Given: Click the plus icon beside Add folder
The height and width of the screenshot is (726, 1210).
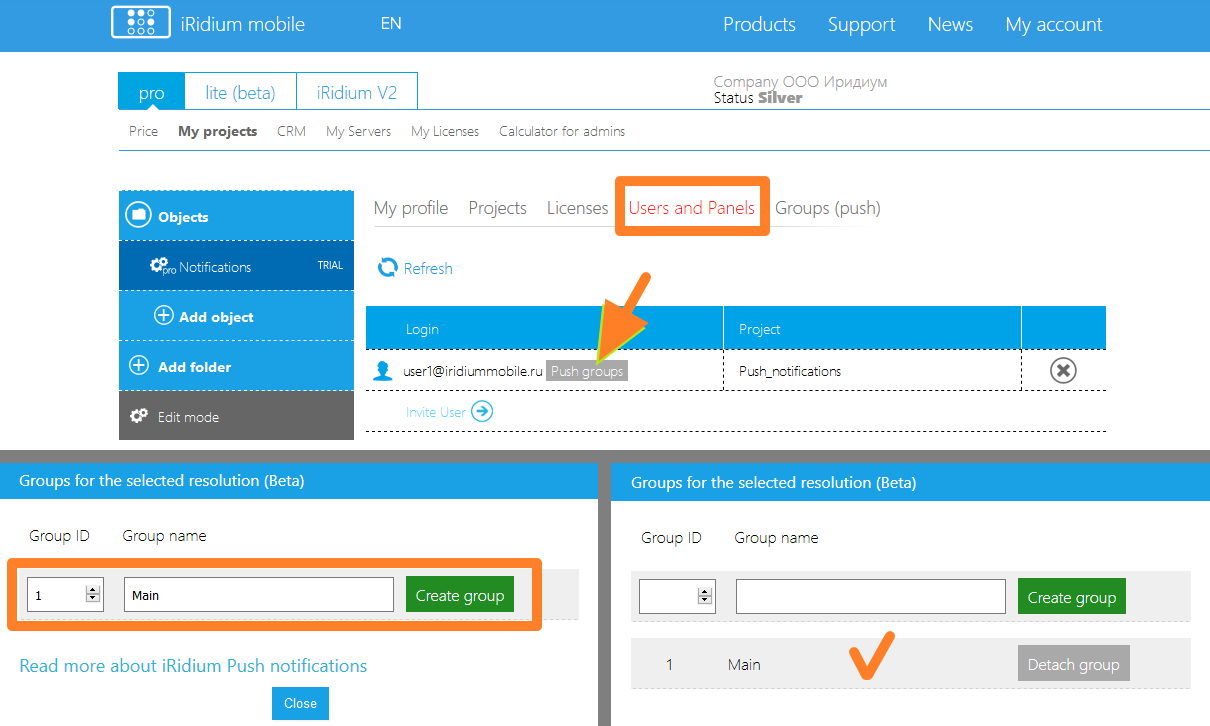Looking at the screenshot, I should [x=139, y=366].
